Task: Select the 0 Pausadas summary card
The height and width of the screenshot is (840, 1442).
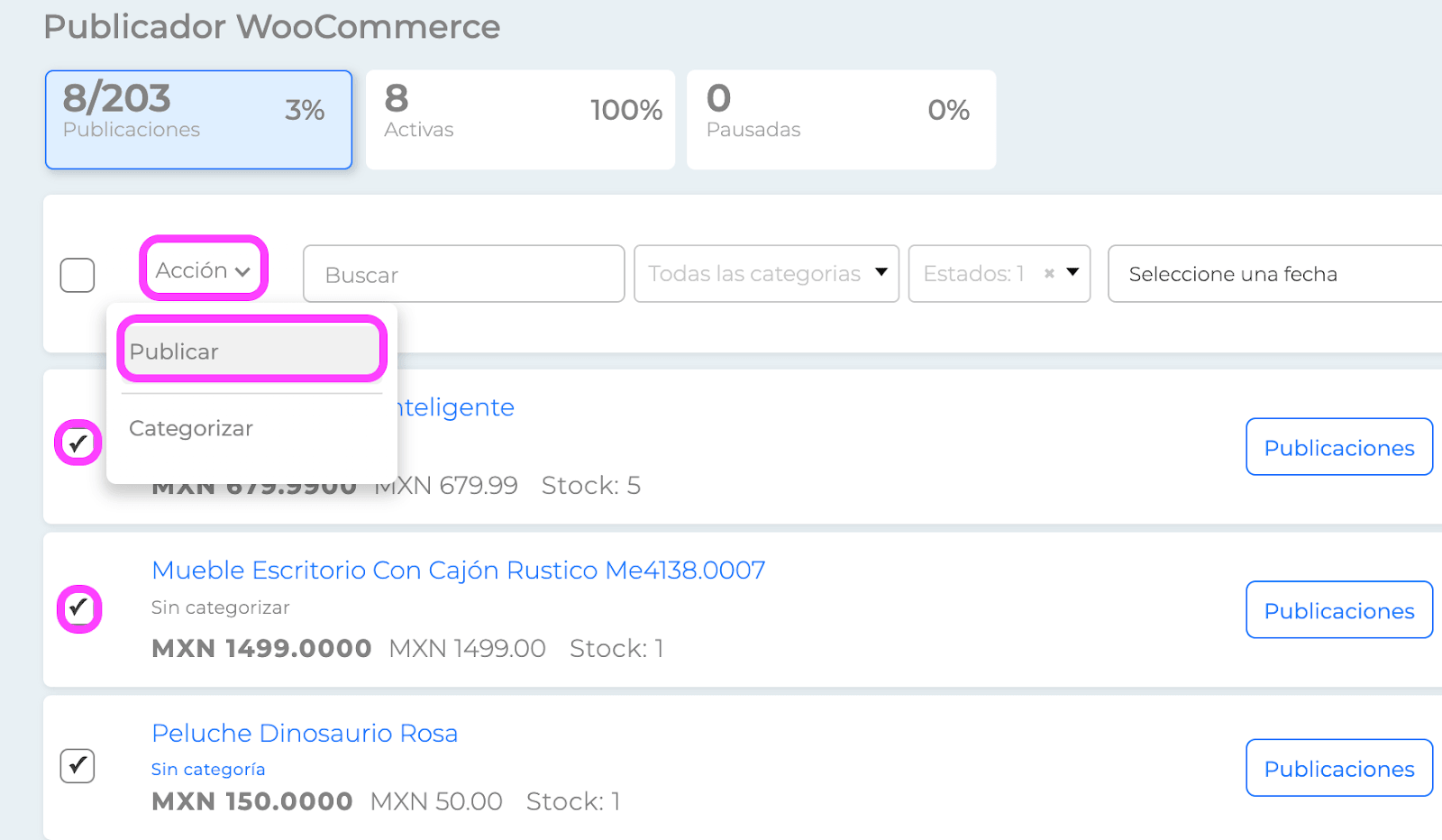Action: tap(841, 120)
